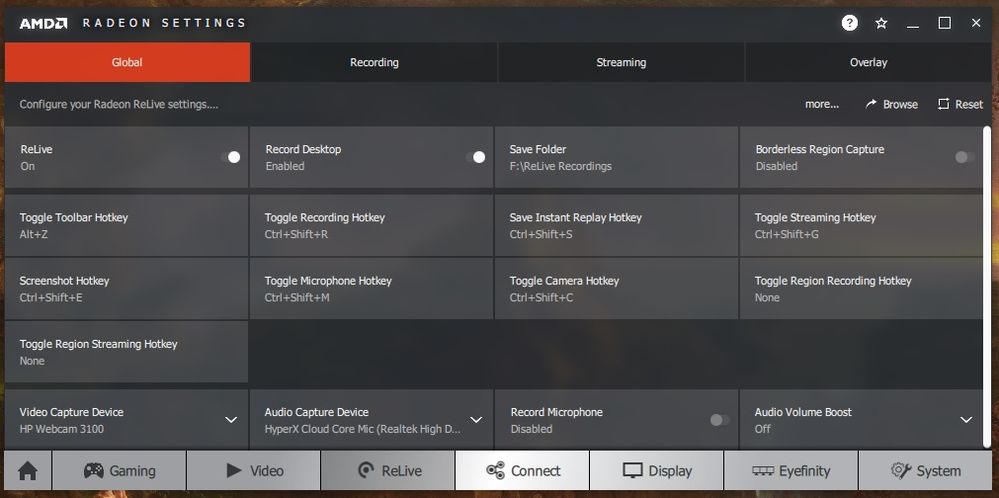Image resolution: width=999 pixels, height=498 pixels.
Task: Click the AMD logo in title bar
Action: [43, 23]
